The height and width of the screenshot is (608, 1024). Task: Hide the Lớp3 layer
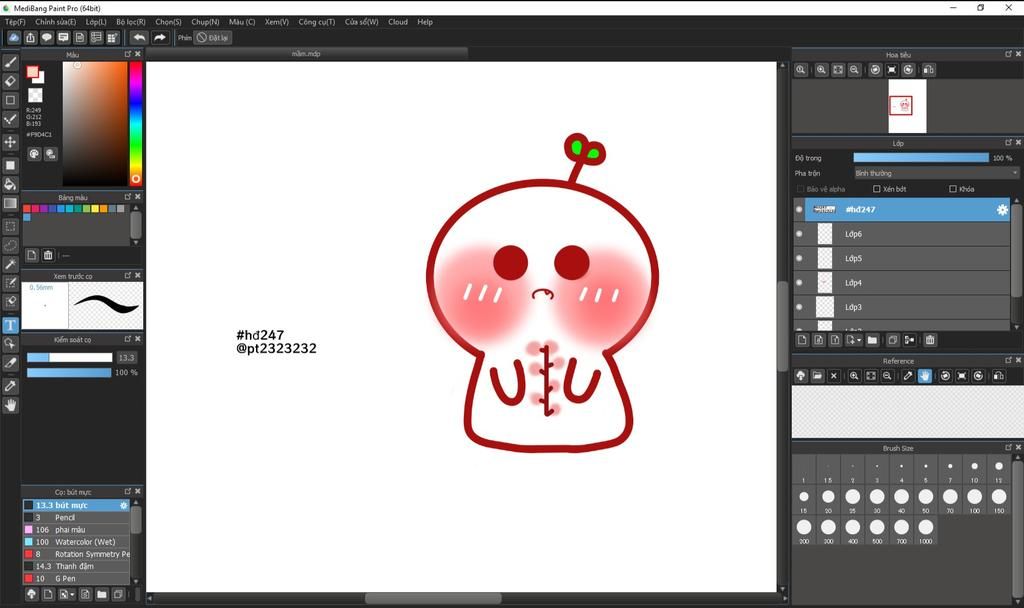tap(799, 307)
